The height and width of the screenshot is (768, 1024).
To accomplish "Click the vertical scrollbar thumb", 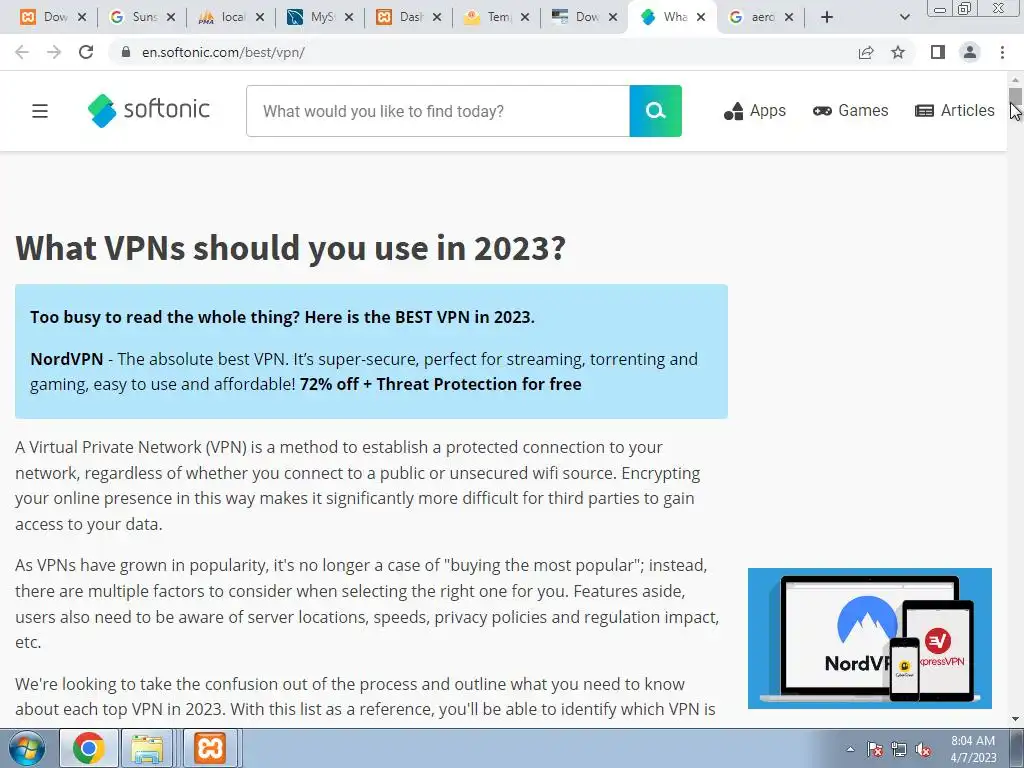I will coord(1016,96).
